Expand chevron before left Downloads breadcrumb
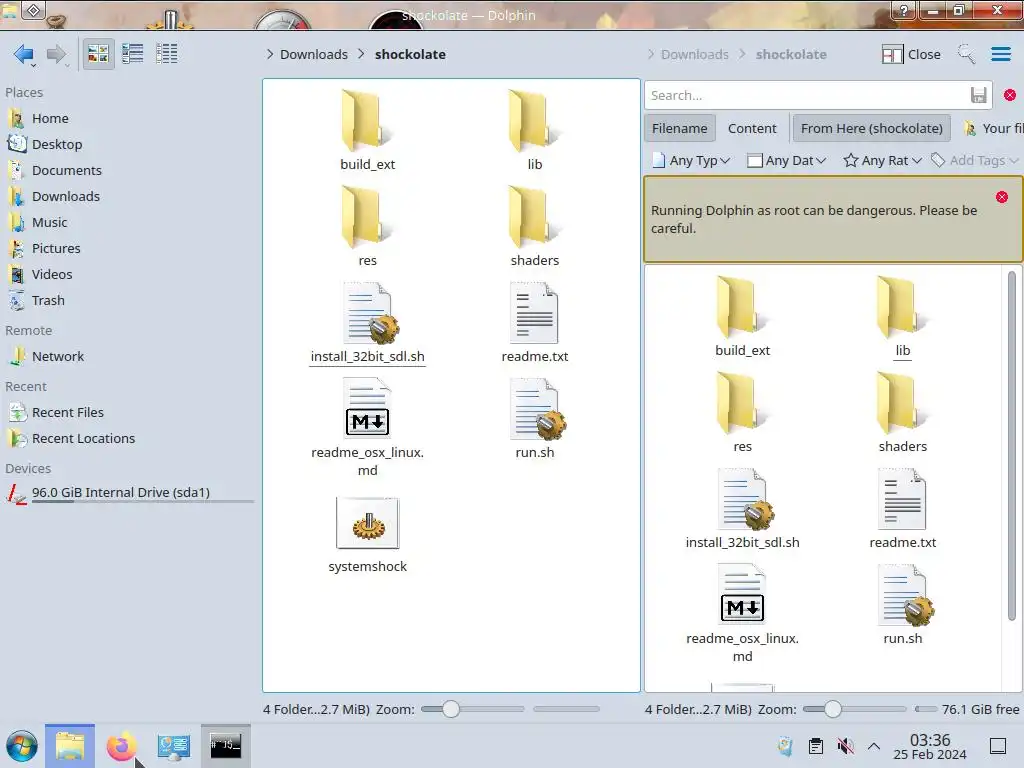 pos(270,54)
